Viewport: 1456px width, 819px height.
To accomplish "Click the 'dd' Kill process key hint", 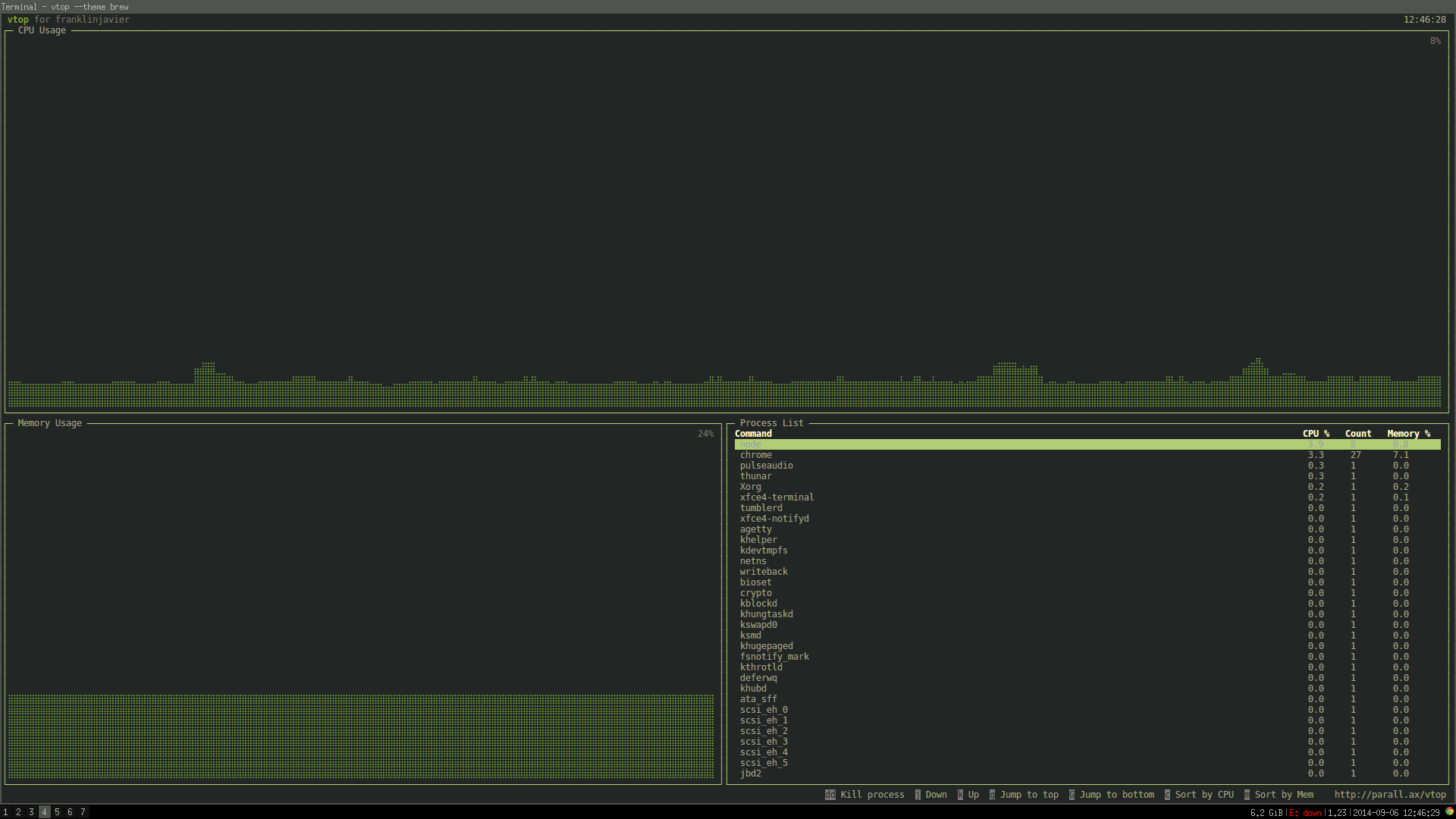I will coord(830,795).
